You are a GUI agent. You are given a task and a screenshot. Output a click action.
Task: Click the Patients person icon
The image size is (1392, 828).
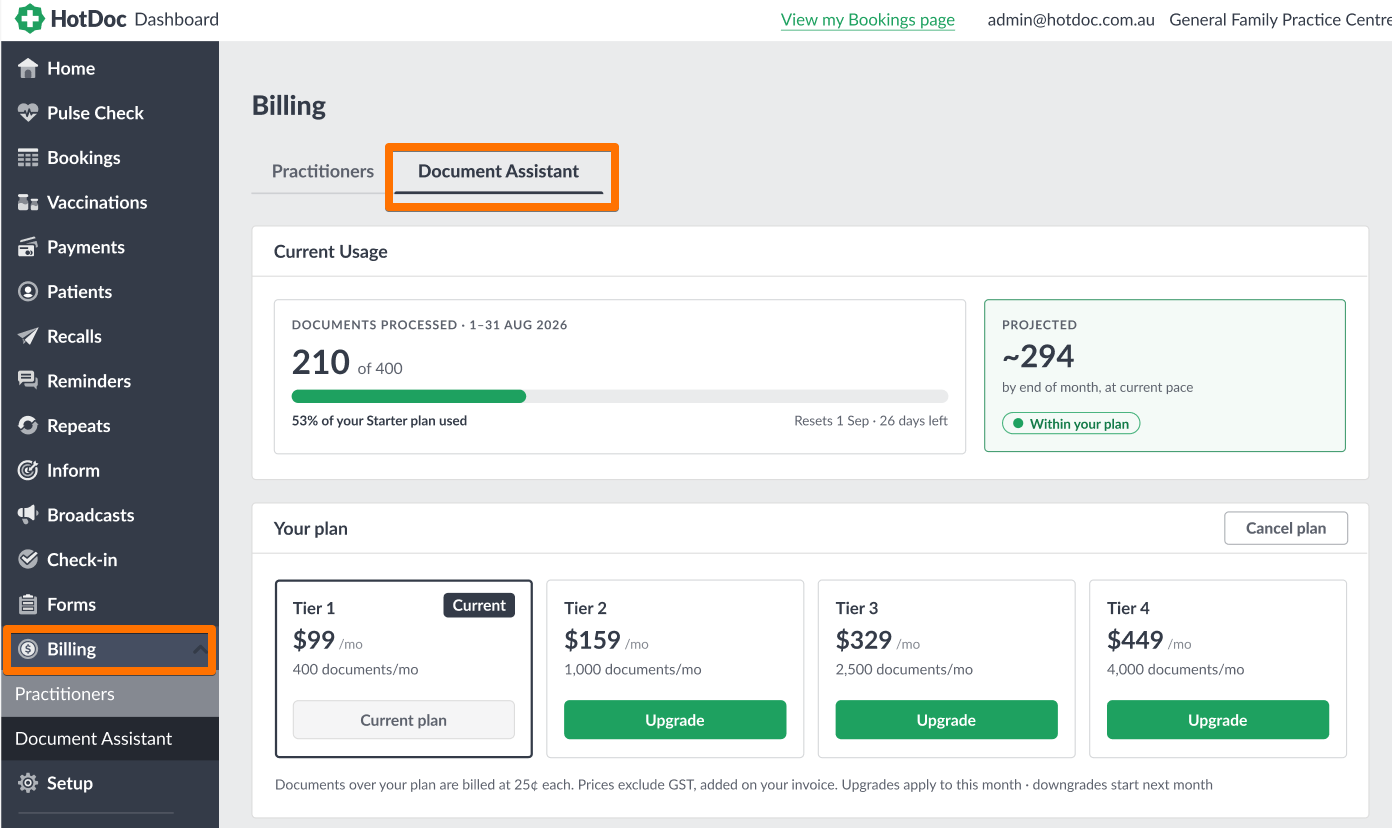click(x=28, y=292)
